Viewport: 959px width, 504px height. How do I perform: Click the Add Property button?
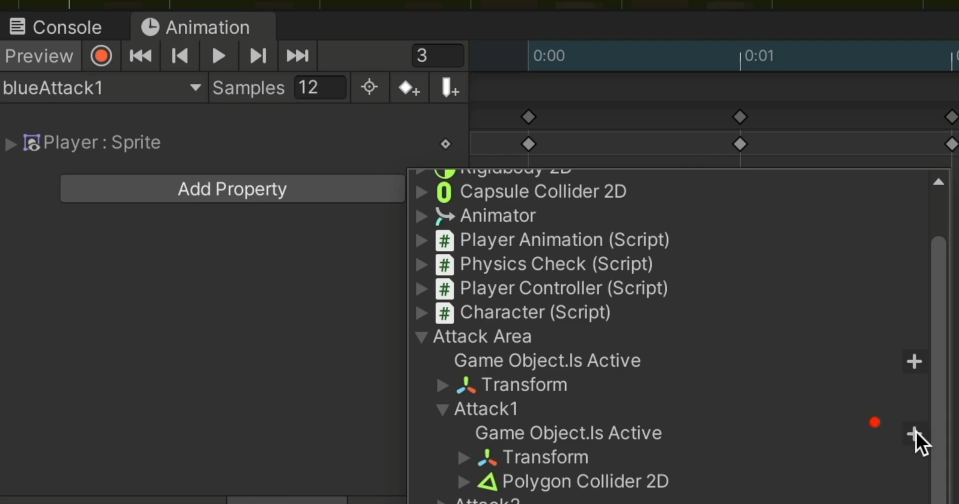pos(232,189)
